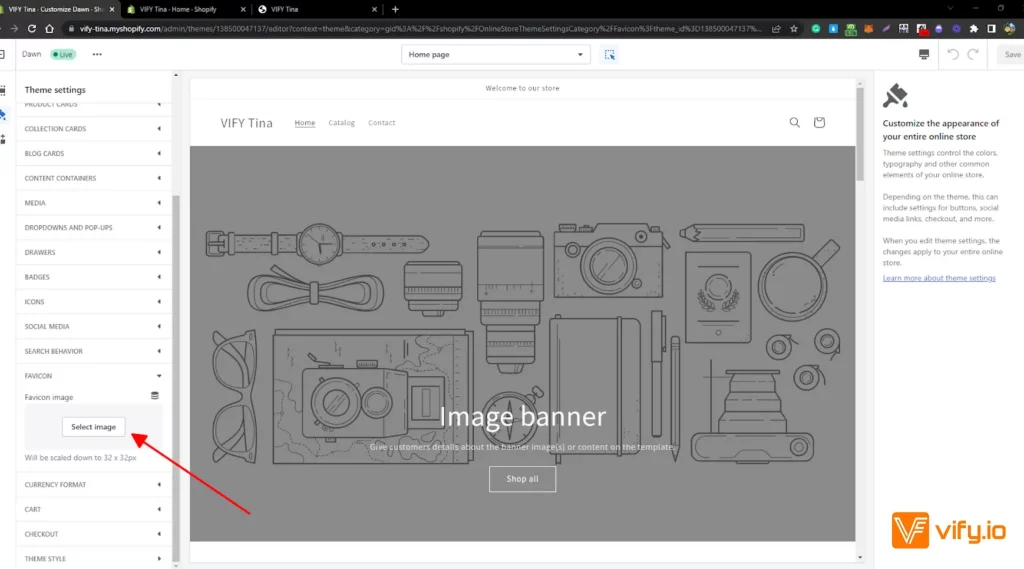Click the exit editor icon top-left

tap(3, 54)
